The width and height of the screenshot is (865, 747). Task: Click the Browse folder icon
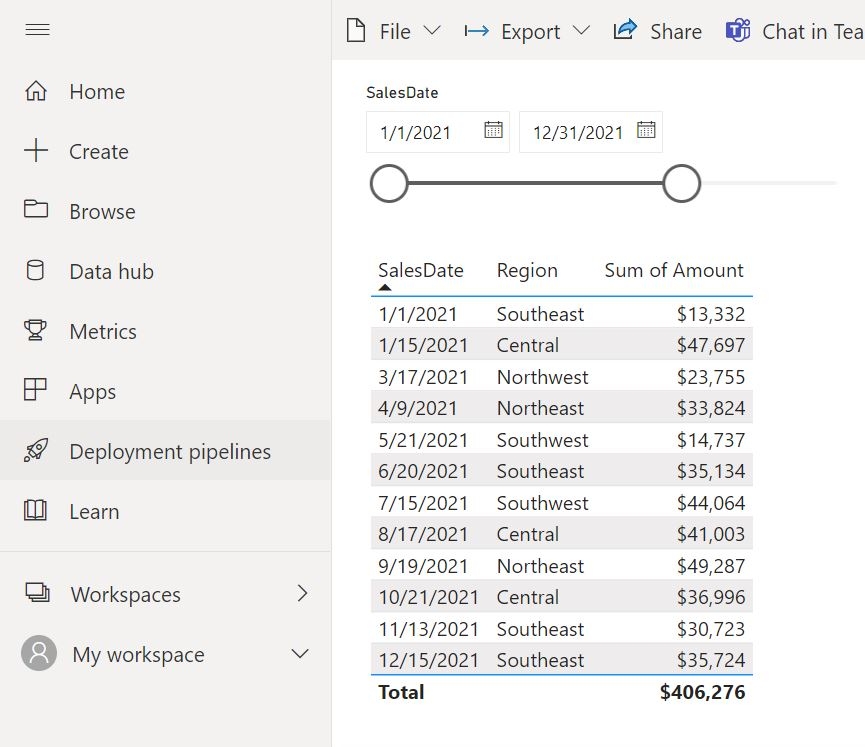click(x=38, y=211)
